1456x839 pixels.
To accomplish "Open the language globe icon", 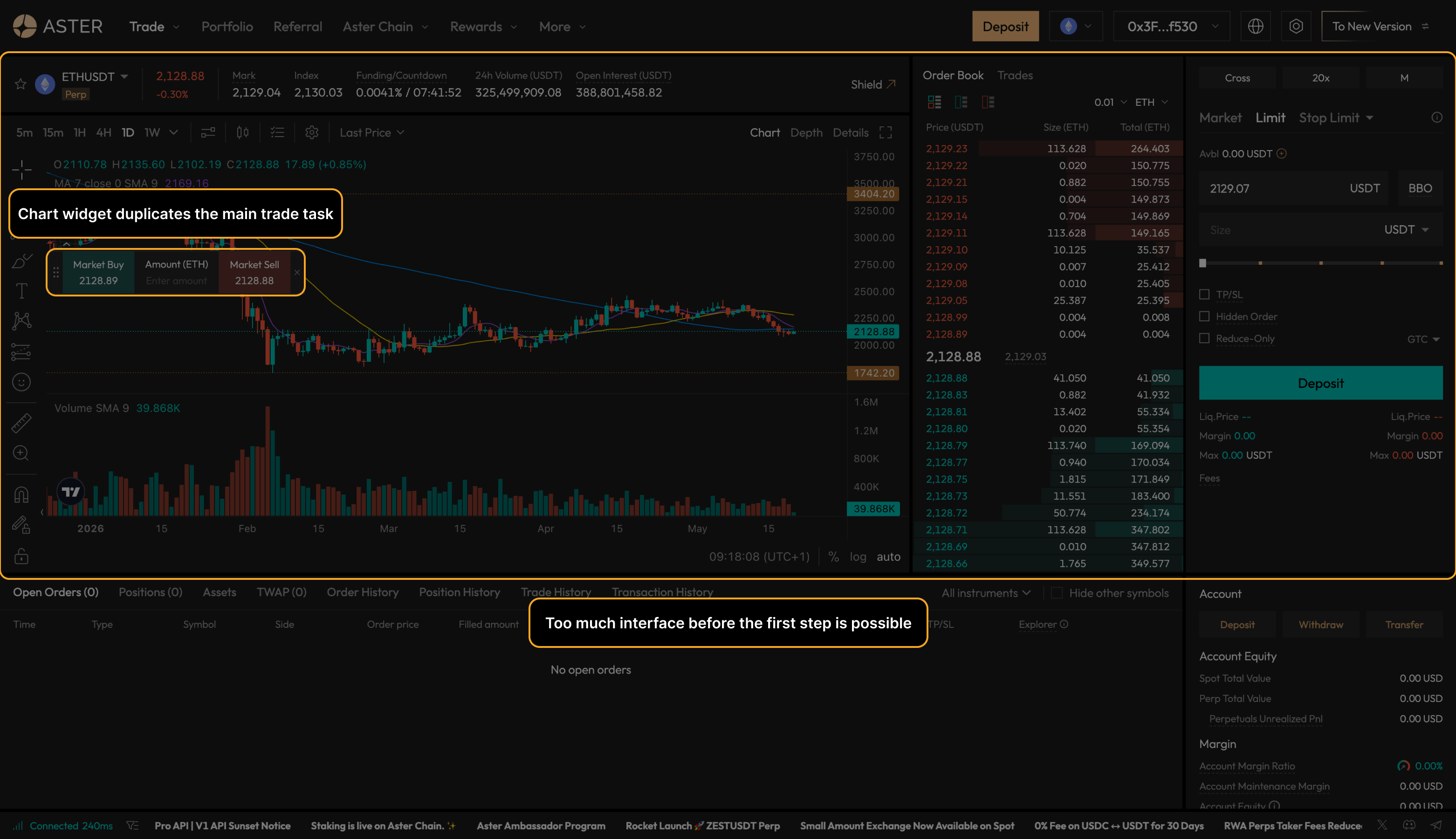I will click(1256, 27).
